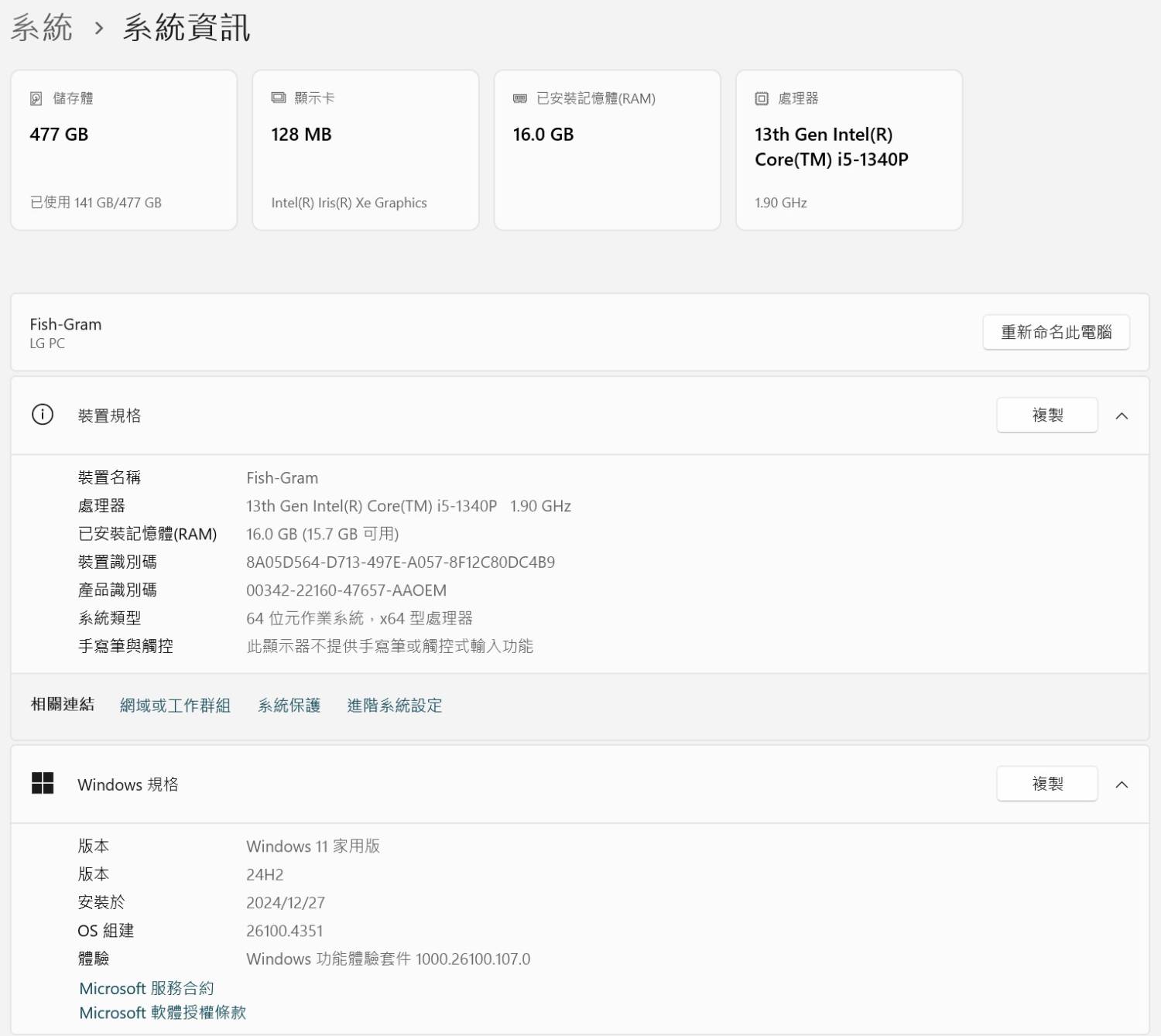Click the LG PC model label
Image resolution: width=1161 pixels, height=1036 pixels.
47,343
